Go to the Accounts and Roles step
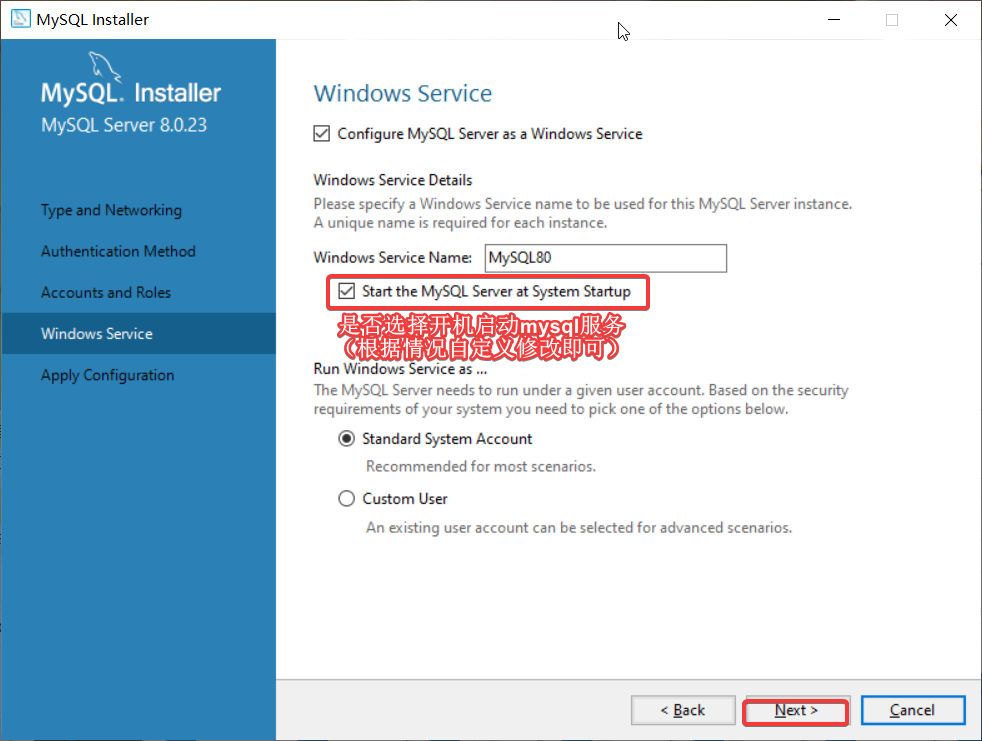 pos(106,293)
